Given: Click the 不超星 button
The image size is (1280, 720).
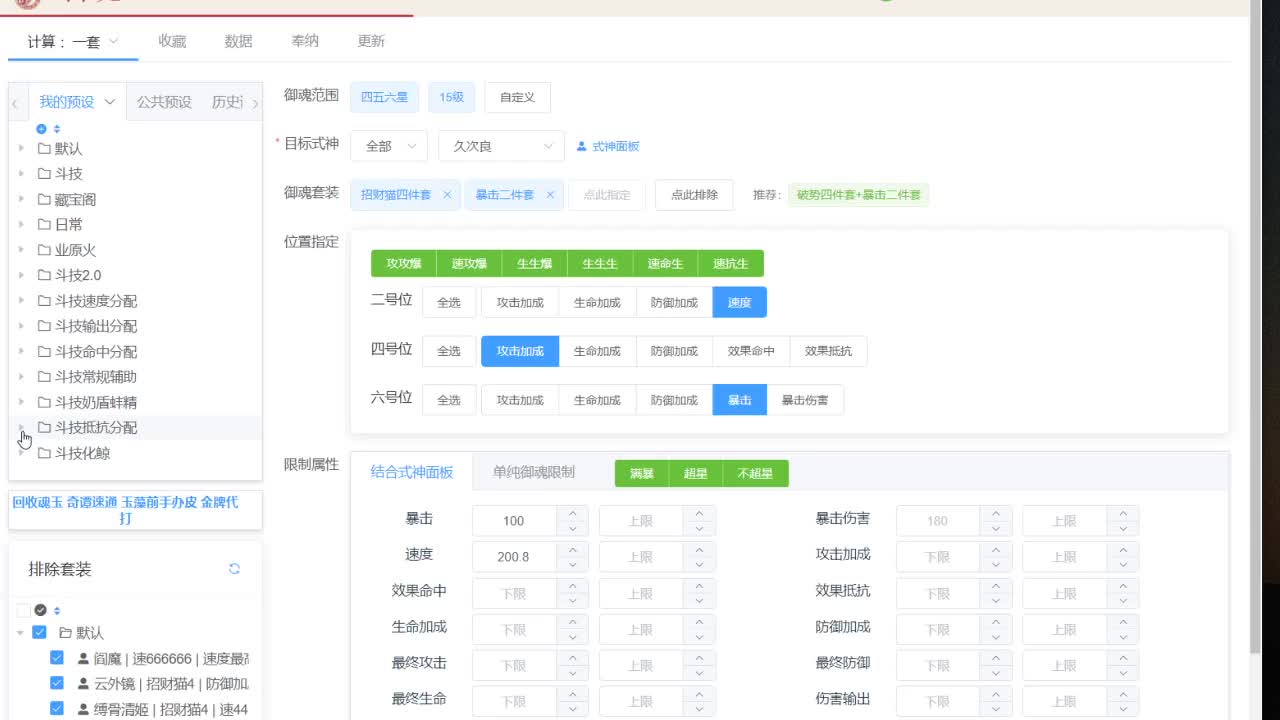Looking at the screenshot, I should [755, 474].
